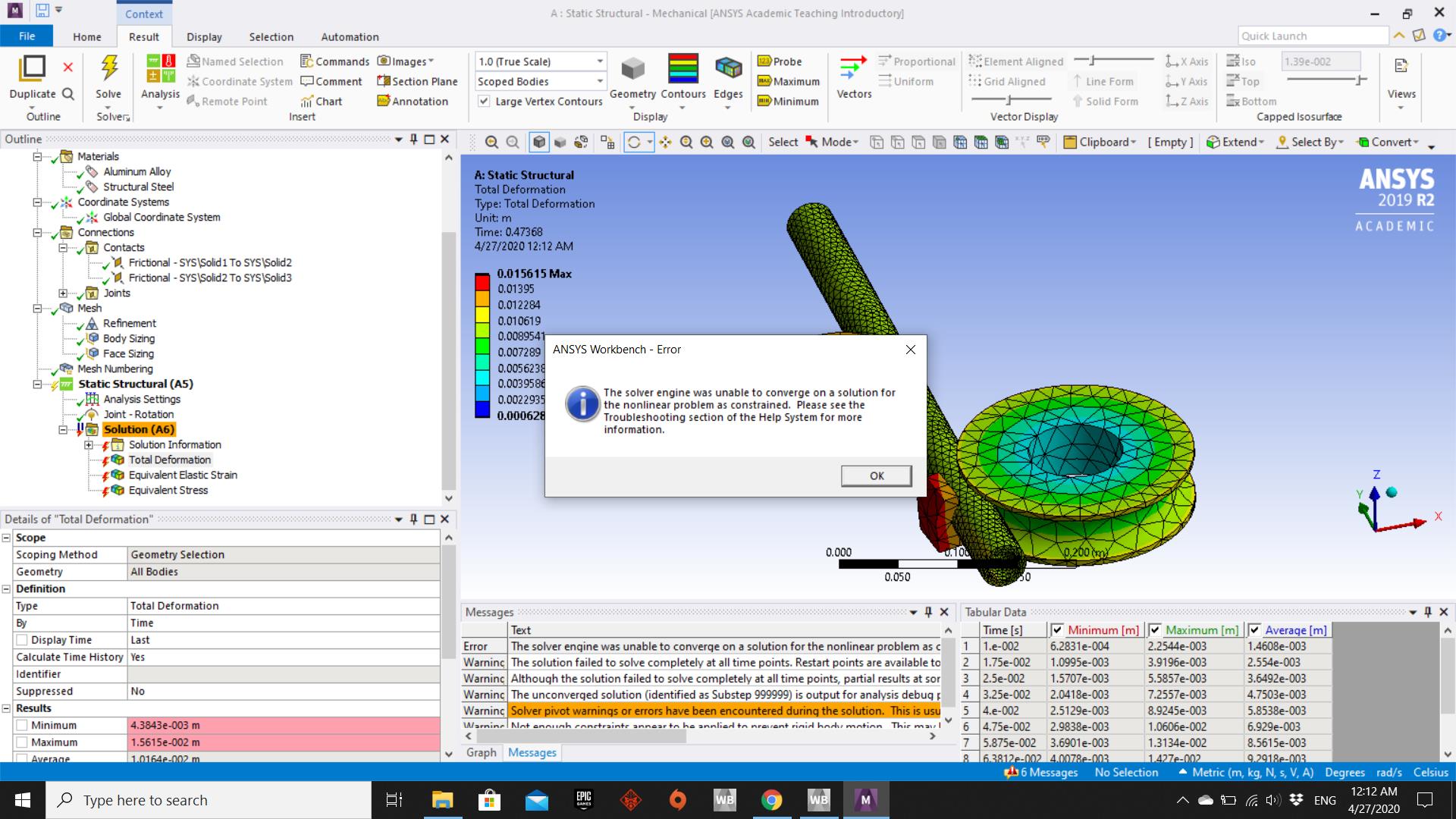Open the File menu
Image resolution: width=1456 pixels, height=819 pixels.
(x=27, y=36)
